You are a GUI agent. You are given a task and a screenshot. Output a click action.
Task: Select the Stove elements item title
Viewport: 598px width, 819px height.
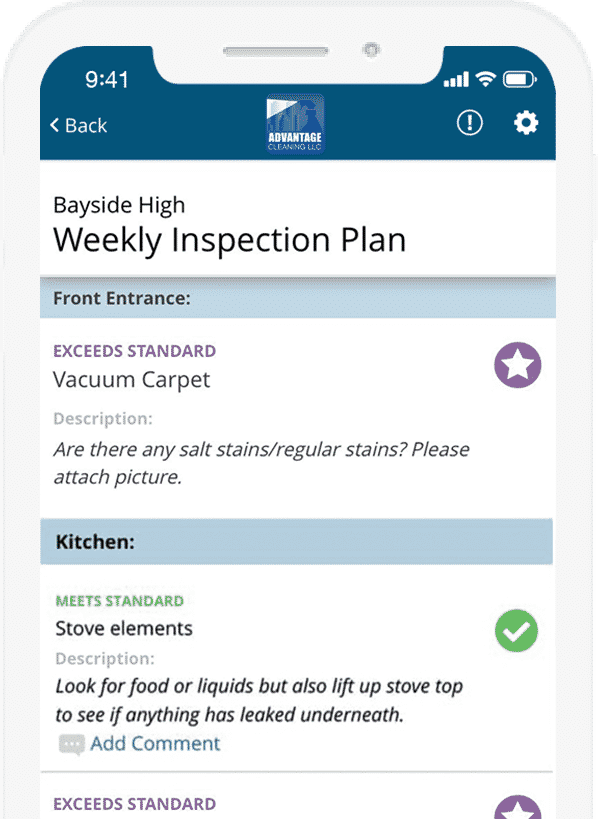(124, 628)
